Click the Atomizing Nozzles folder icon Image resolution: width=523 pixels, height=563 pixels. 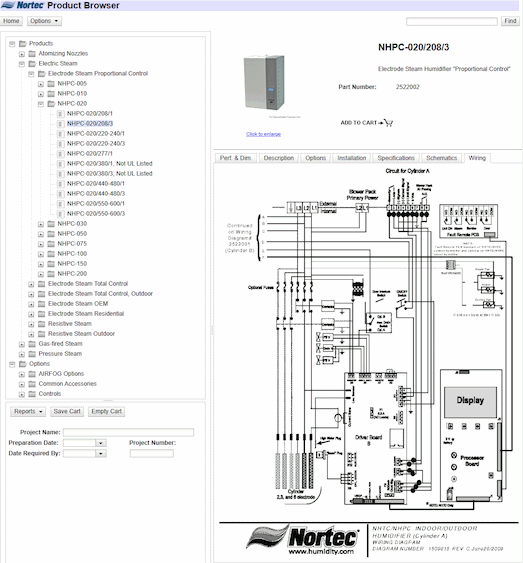click(32, 54)
